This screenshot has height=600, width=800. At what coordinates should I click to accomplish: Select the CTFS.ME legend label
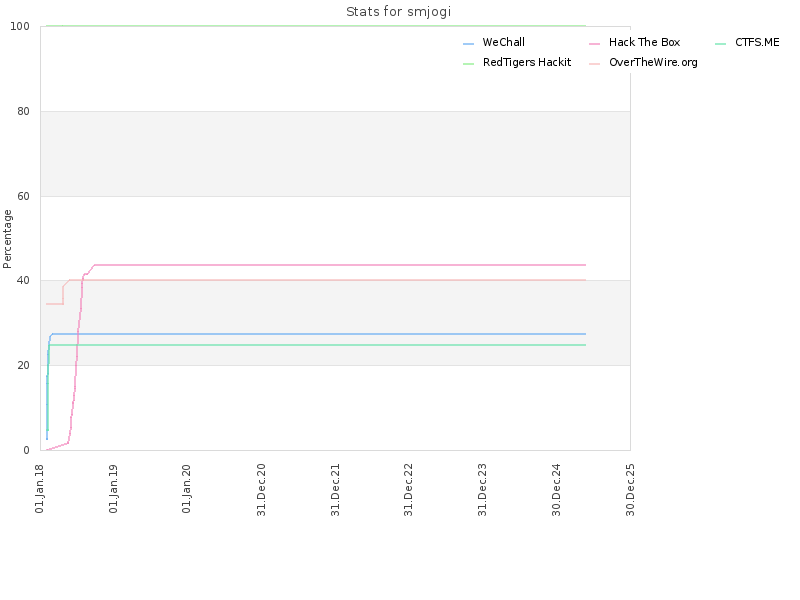coord(757,42)
